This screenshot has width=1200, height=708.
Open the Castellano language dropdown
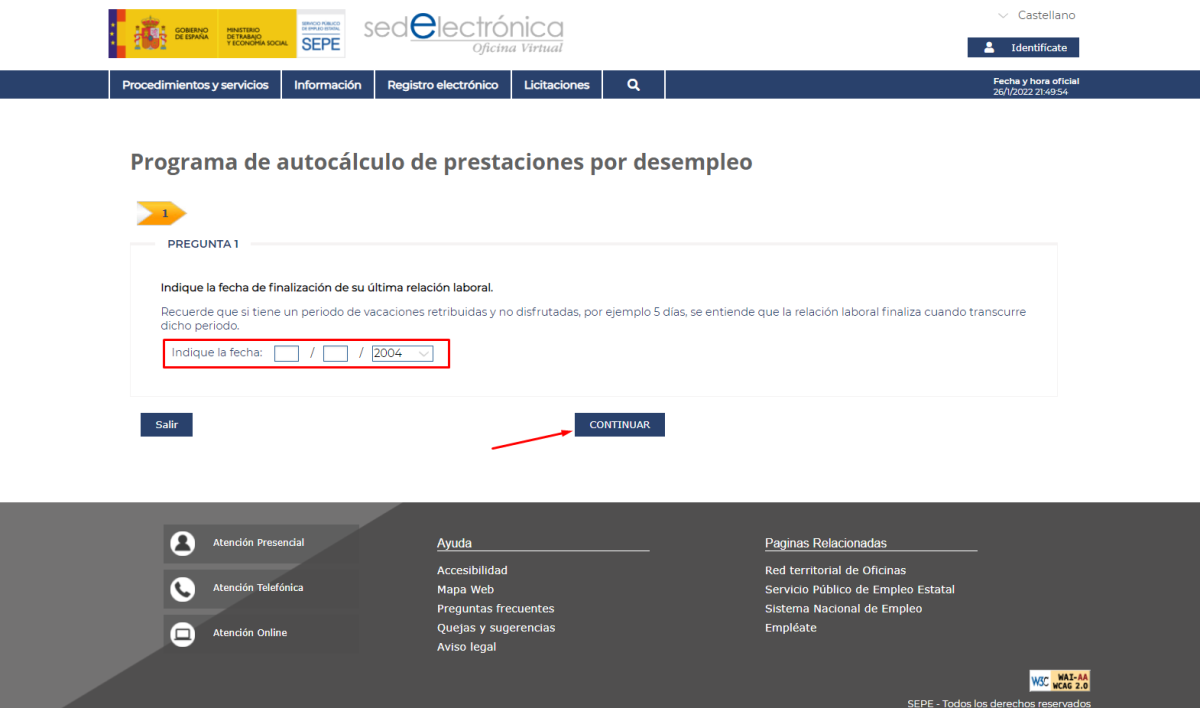coord(1037,15)
